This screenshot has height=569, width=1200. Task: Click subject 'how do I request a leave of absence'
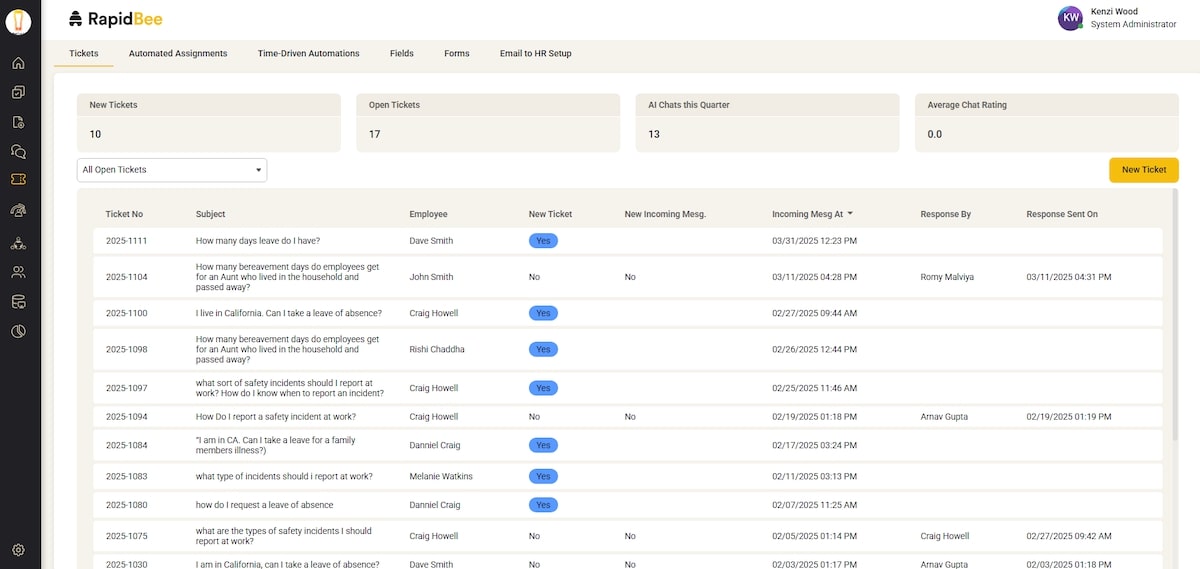pyautogui.click(x=265, y=505)
